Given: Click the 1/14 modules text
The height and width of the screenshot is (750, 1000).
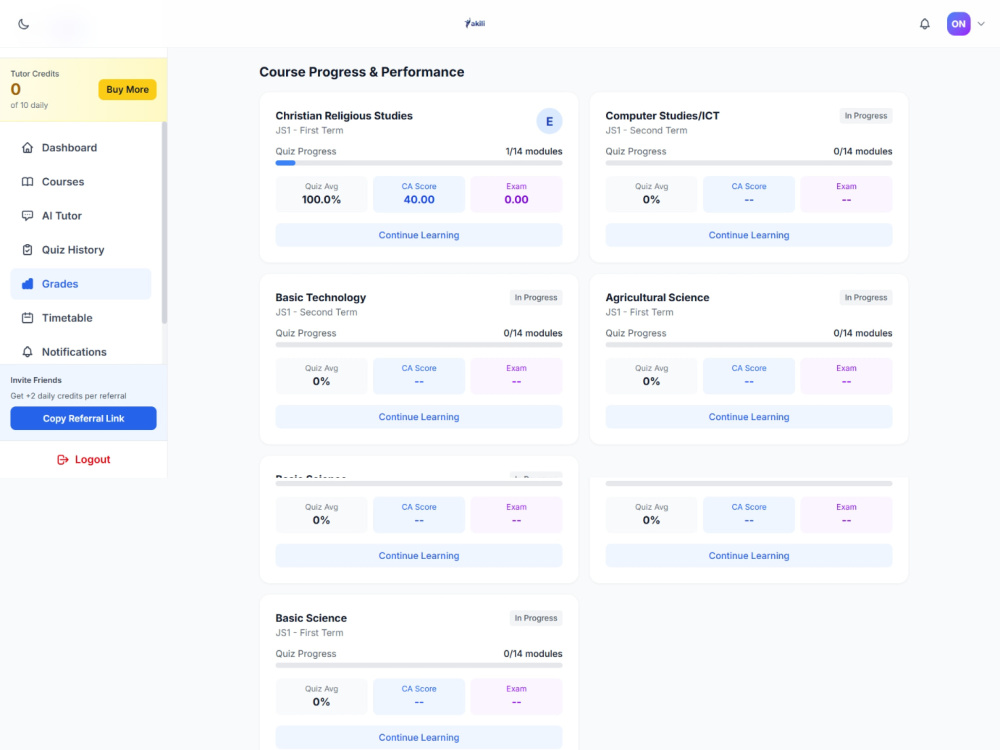Looking at the screenshot, I should (x=534, y=151).
